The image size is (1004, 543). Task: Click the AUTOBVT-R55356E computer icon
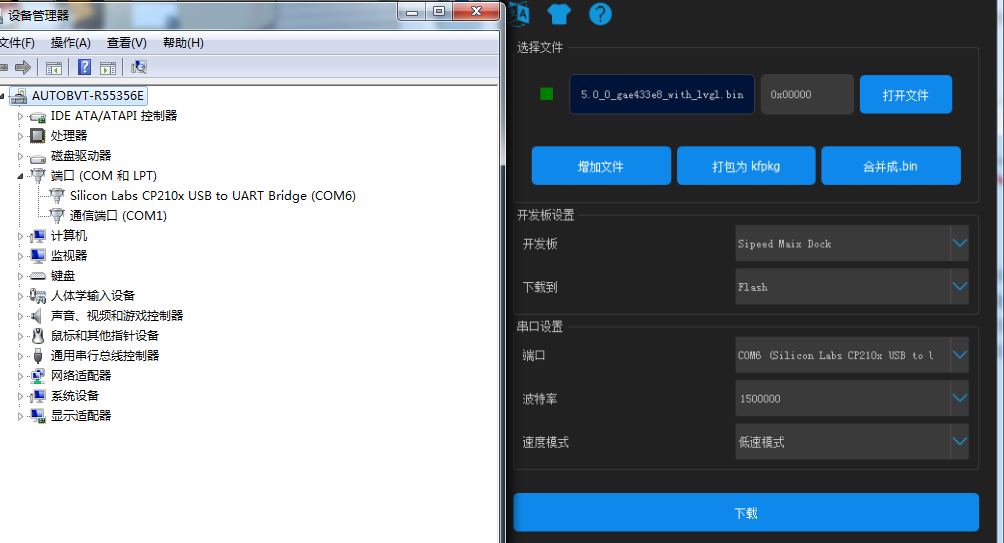[19, 96]
